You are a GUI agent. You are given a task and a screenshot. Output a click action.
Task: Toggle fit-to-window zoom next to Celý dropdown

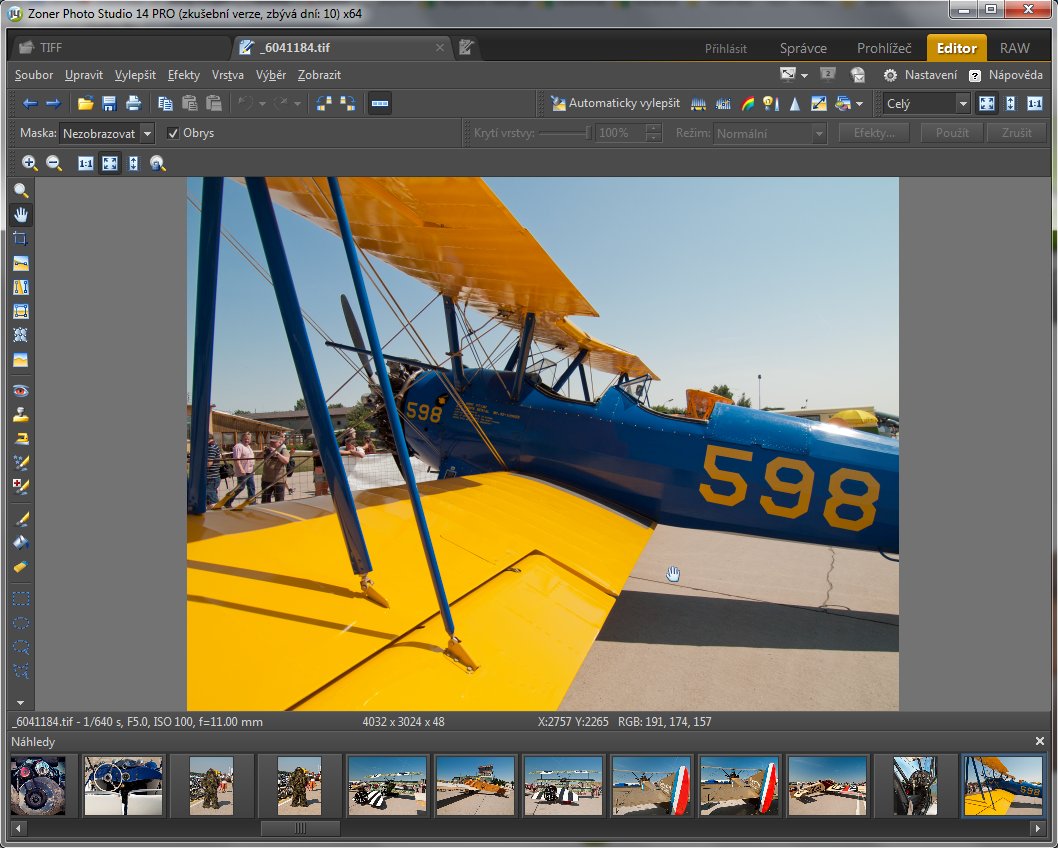(987, 103)
